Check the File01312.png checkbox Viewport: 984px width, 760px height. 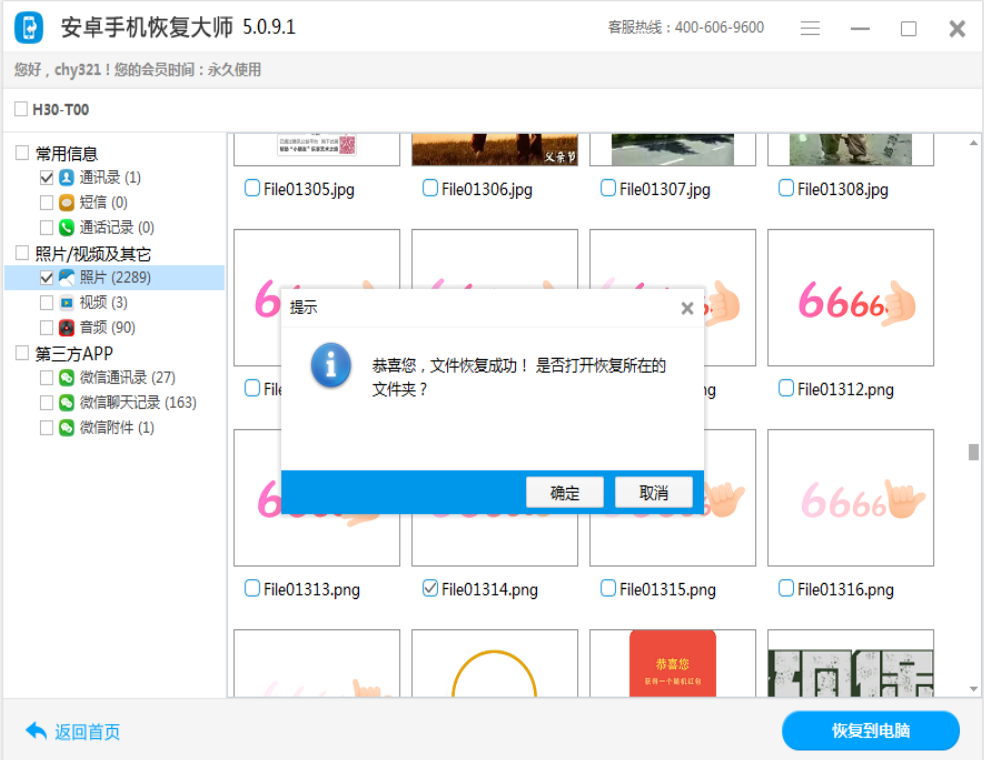pyautogui.click(x=786, y=388)
